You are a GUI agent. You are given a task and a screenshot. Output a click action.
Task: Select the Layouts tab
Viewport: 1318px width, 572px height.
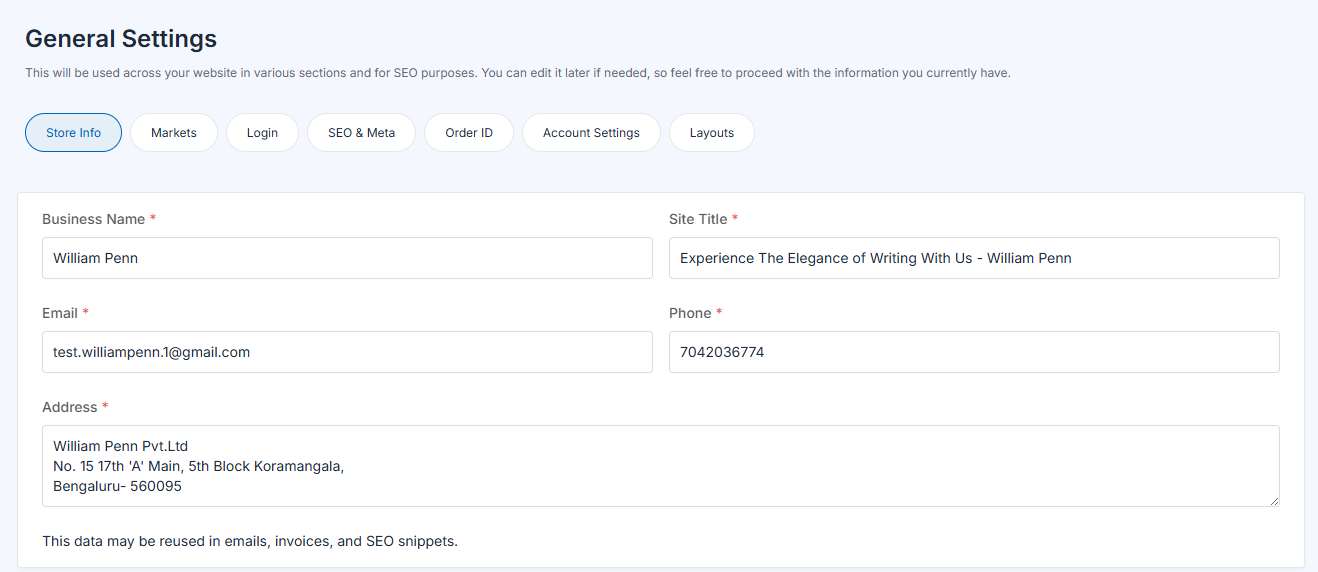coord(712,133)
